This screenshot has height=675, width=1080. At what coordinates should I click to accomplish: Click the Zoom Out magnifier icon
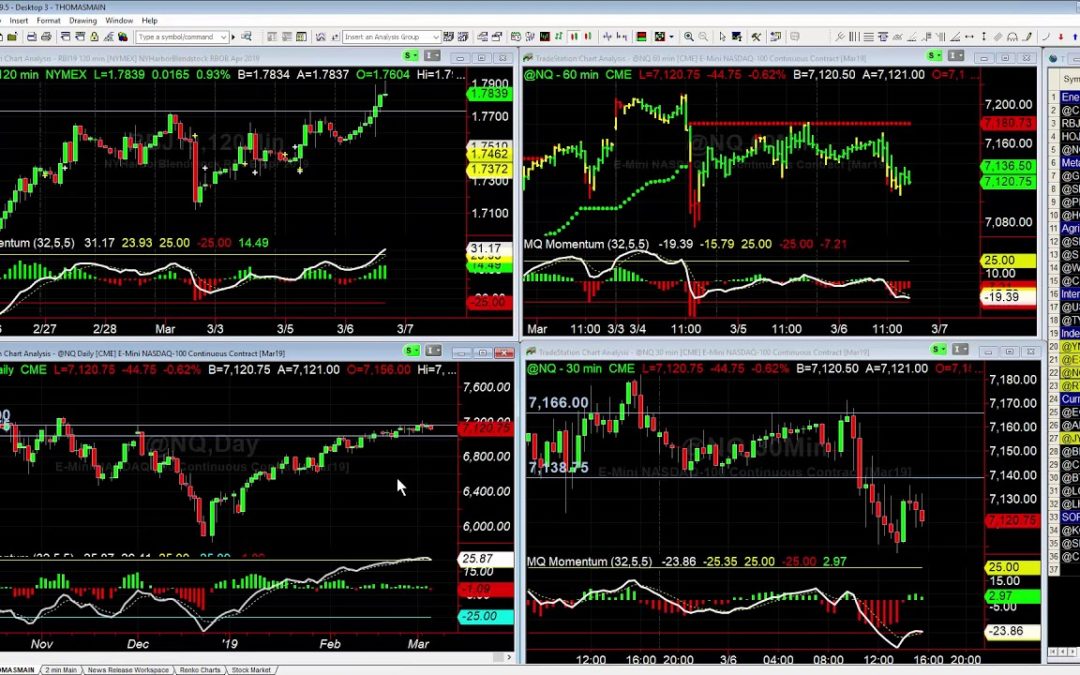703,37
